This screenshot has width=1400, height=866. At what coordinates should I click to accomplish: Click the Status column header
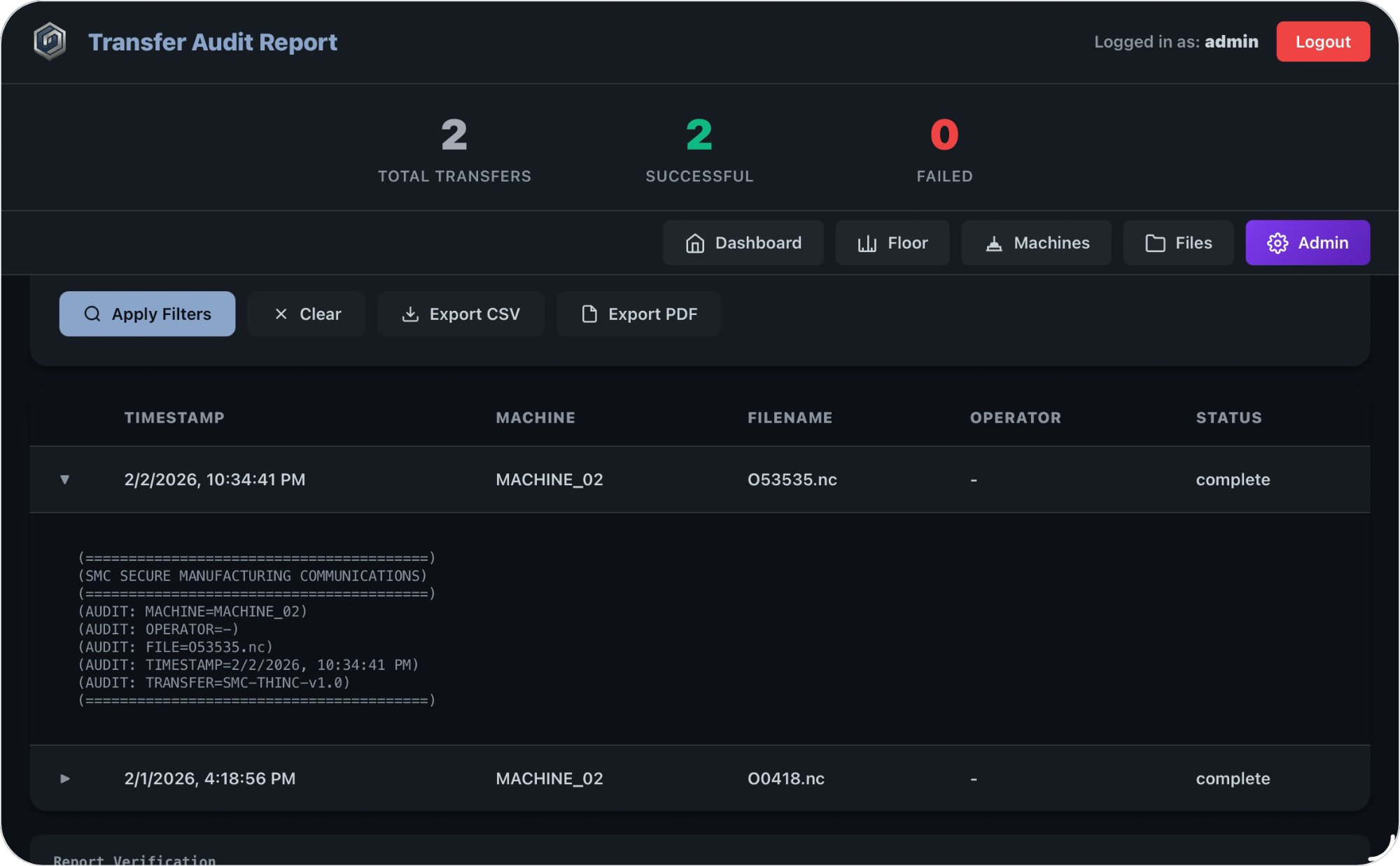tap(1228, 418)
